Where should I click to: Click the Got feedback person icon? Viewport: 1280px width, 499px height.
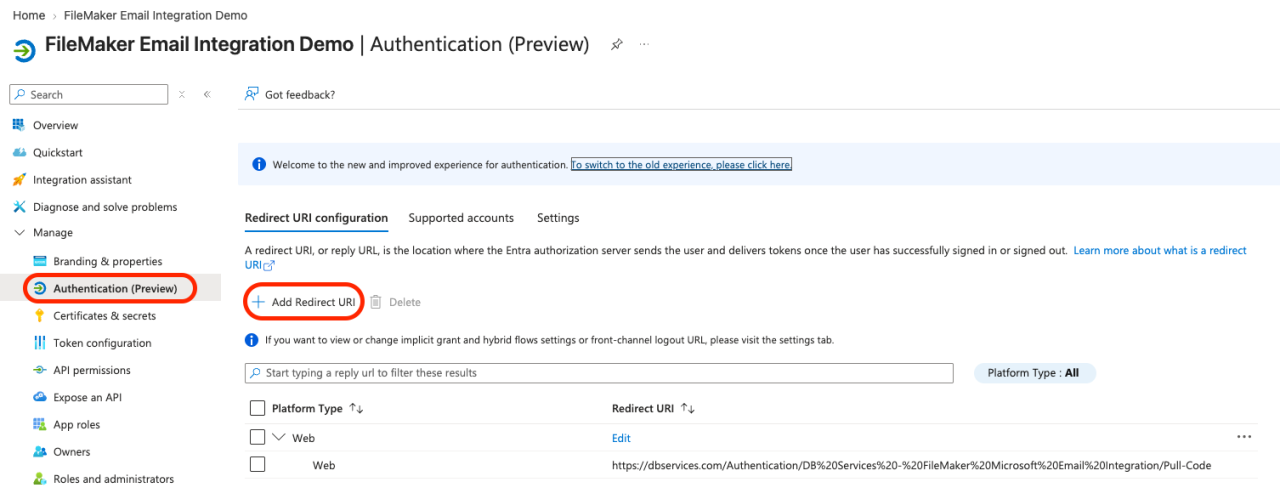[x=252, y=94]
